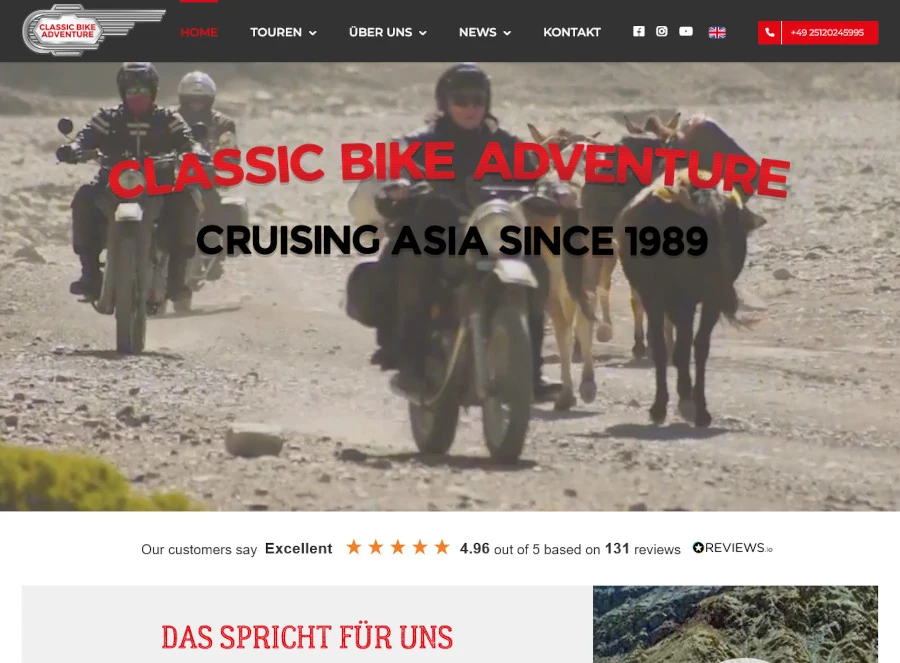The image size is (900, 663).
Task: Call the +49 25120245995 button
Action: (818, 33)
